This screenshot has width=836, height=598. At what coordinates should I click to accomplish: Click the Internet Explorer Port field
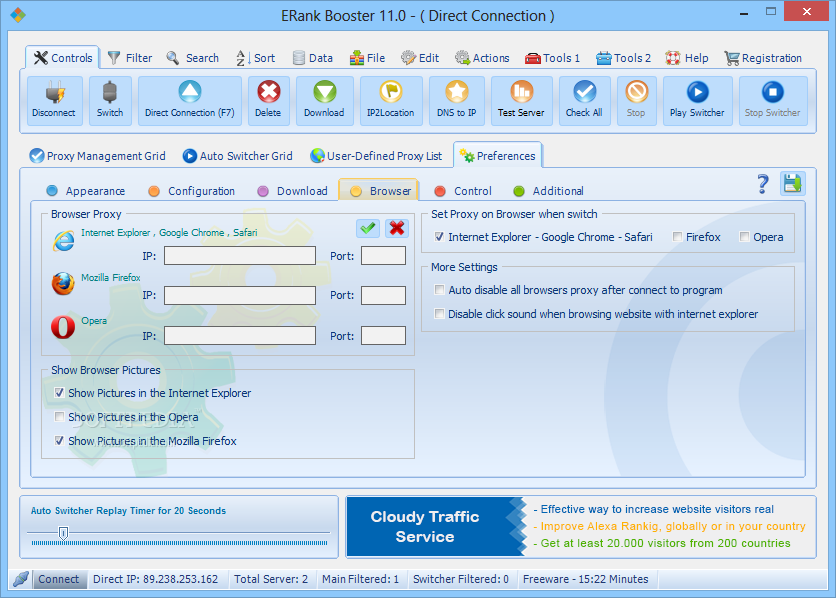coord(383,256)
